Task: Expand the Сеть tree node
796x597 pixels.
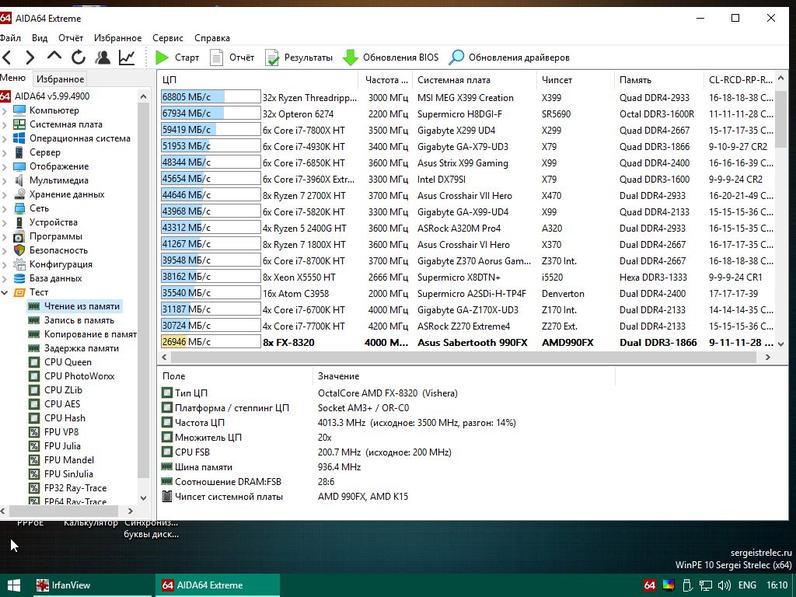Action: (x=5, y=208)
